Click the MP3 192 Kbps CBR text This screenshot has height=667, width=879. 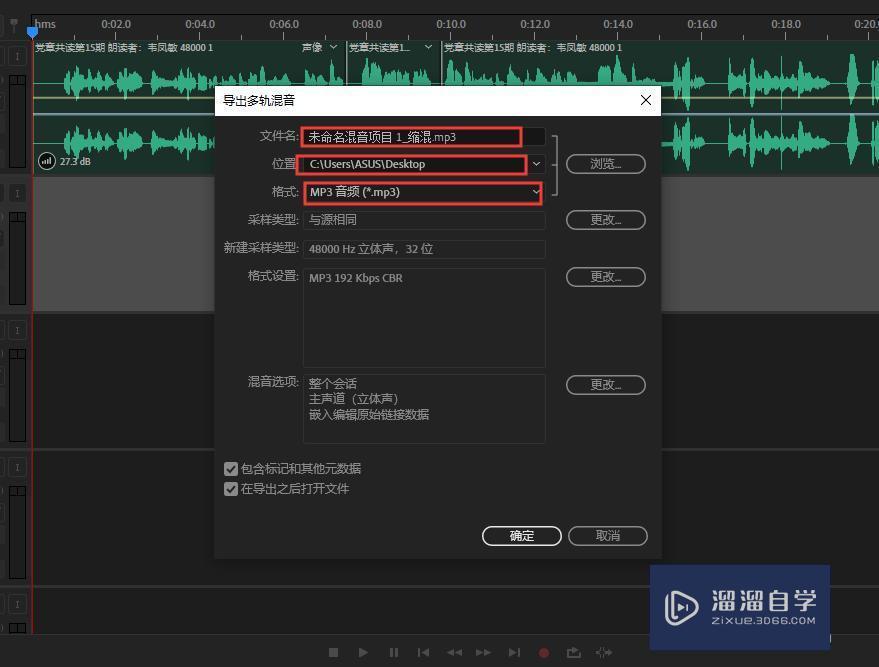pos(355,278)
